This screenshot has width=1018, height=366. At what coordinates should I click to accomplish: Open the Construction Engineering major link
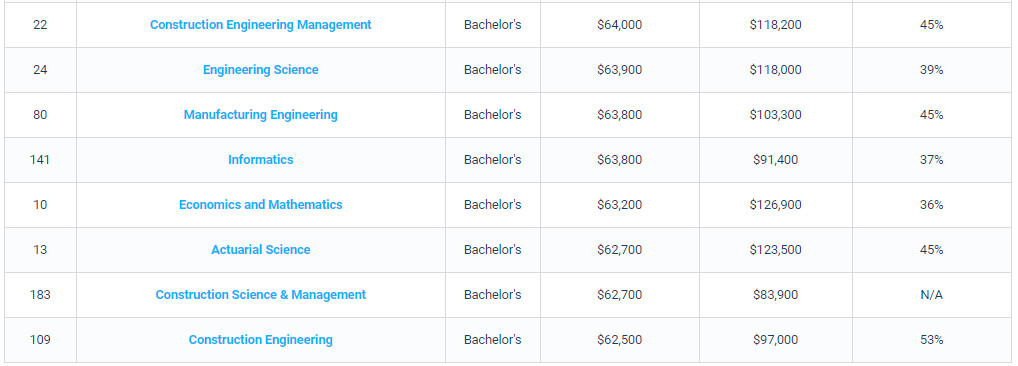pos(260,339)
